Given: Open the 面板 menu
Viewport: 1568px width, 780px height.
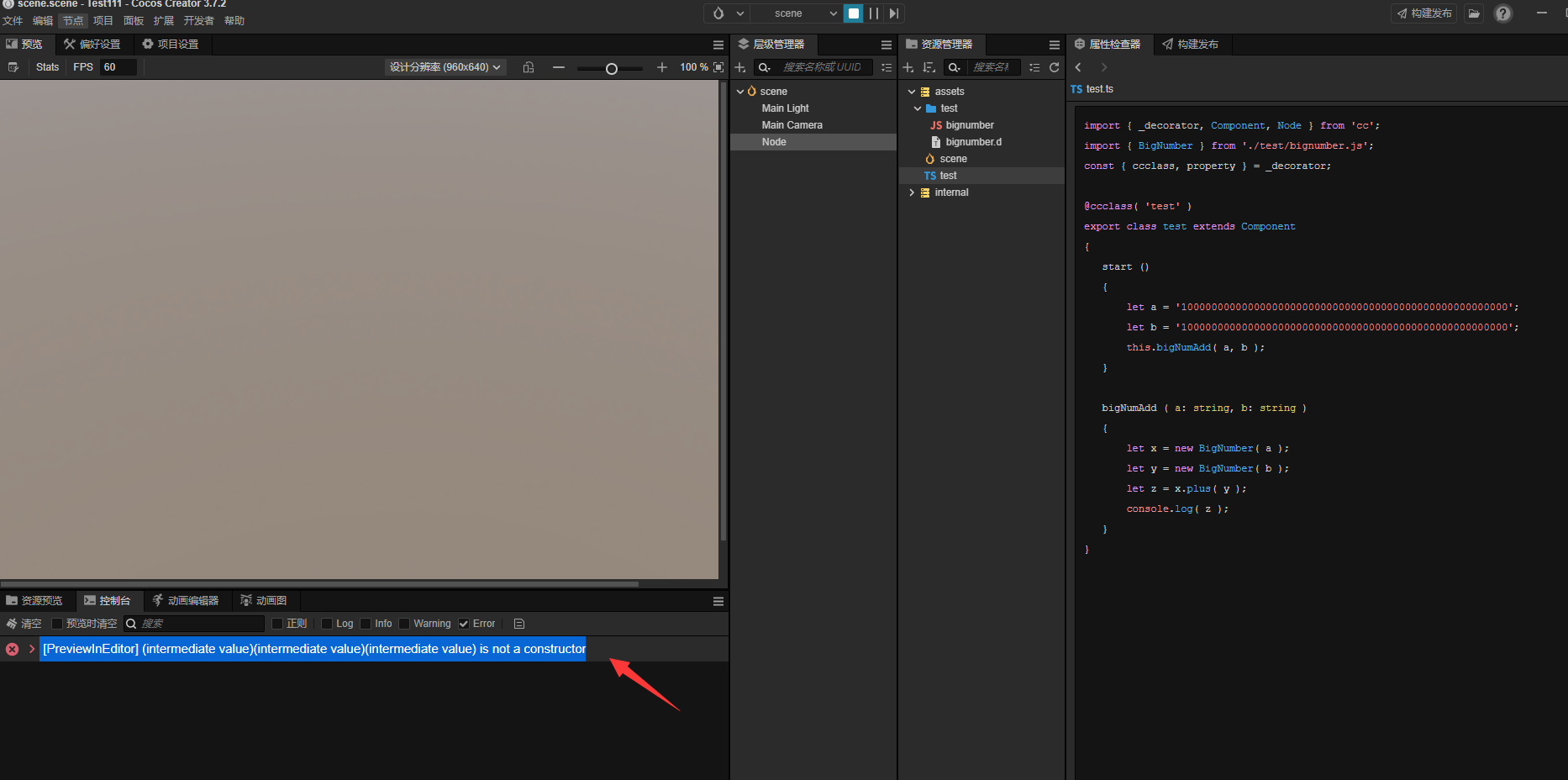Looking at the screenshot, I should click(134, 21).
